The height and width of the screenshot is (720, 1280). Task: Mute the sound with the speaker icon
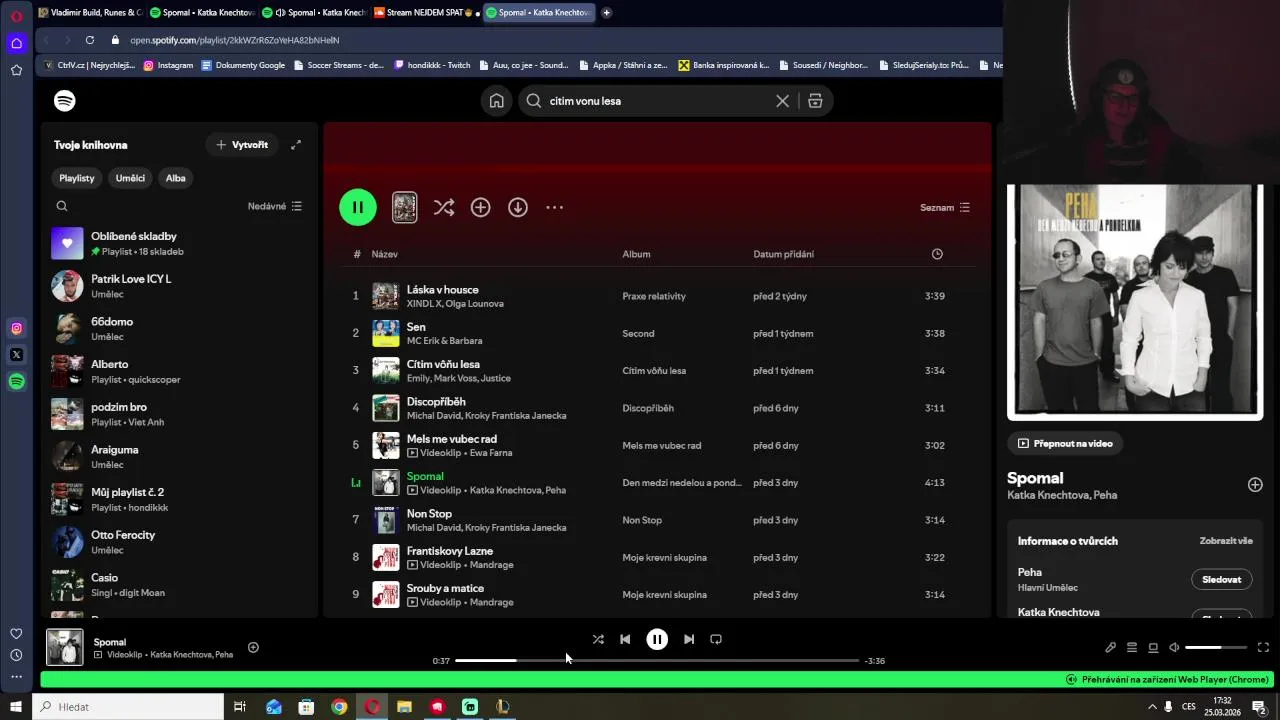click(1174, 647)
